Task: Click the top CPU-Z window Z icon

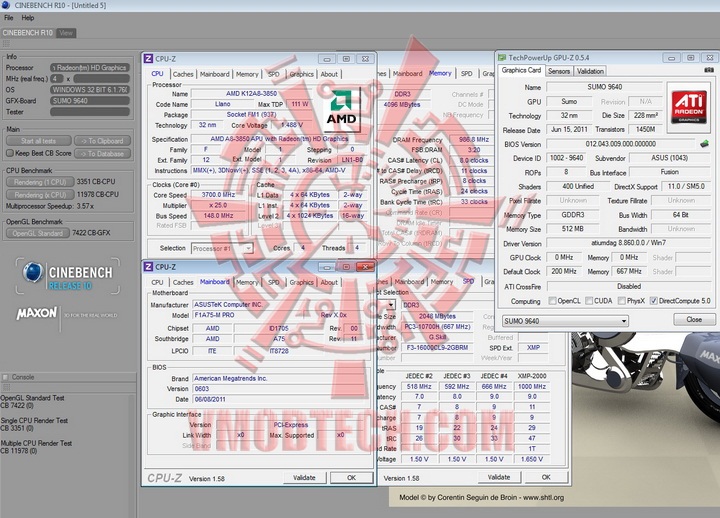Action: pos(148,59)
